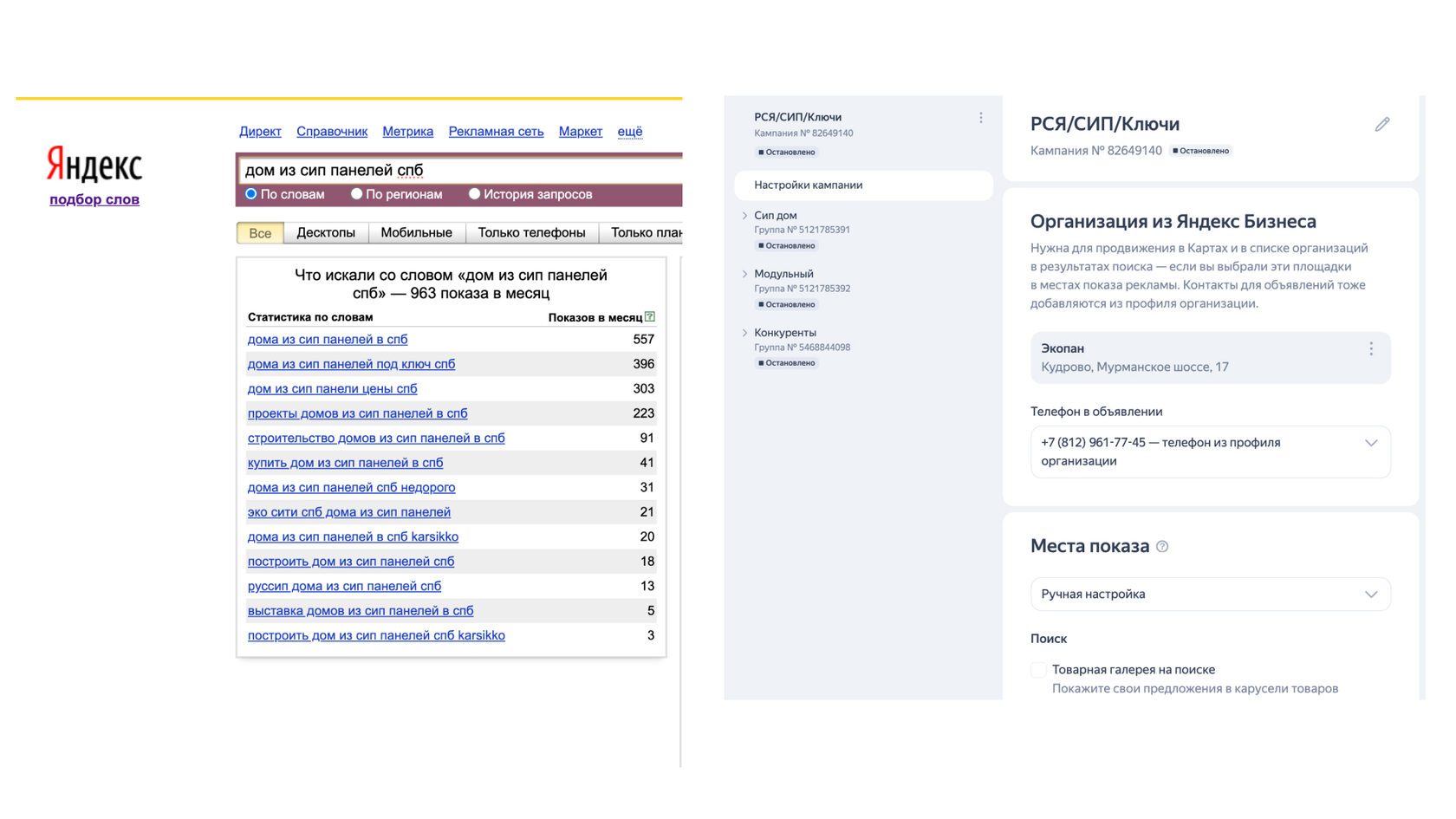This screenshot has height=819, width=1456.
Task: Open проекты домов из сип панелей в спб
Action: pos(357,413)
